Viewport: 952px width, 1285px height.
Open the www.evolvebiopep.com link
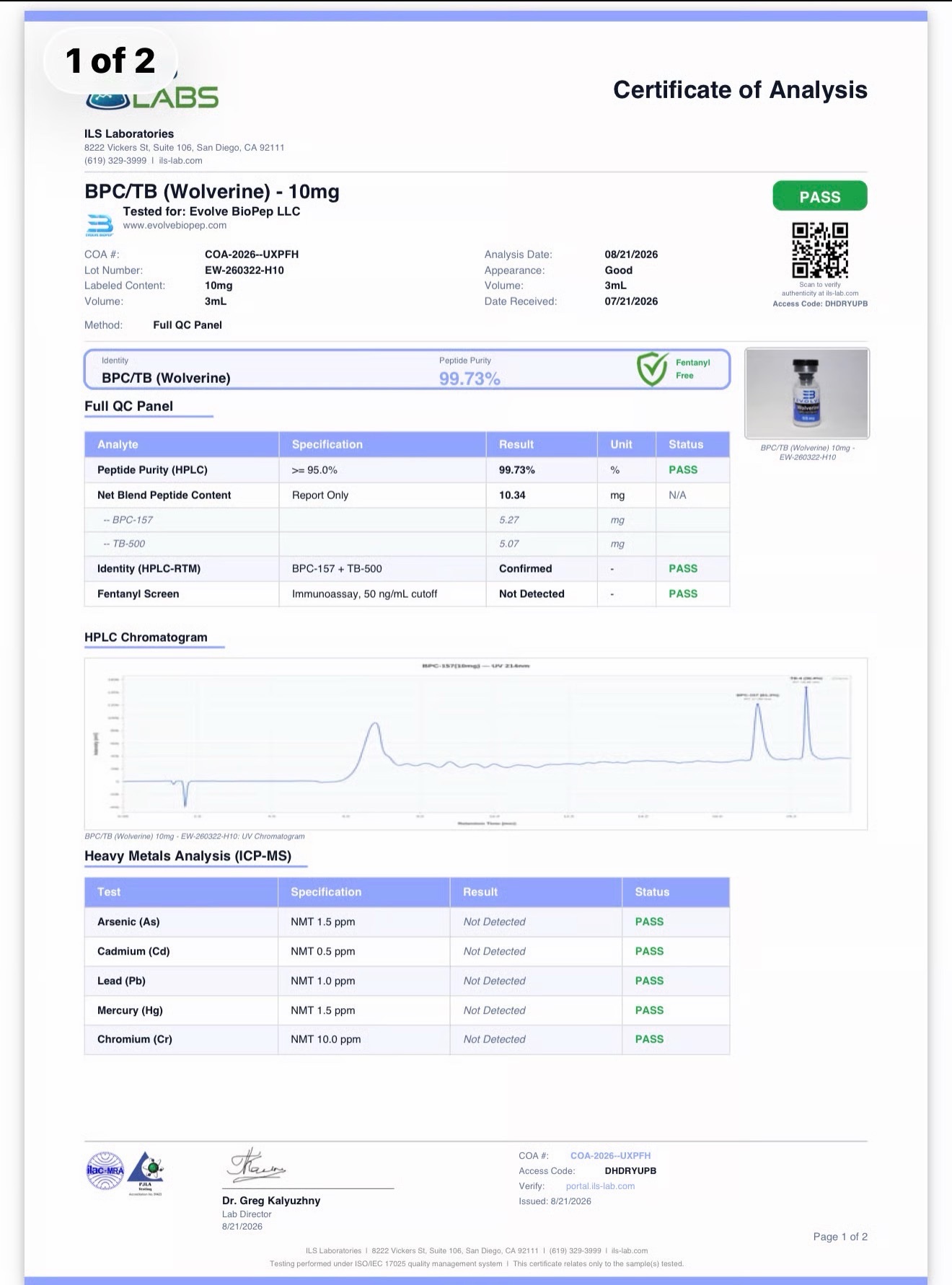point(175,225)
